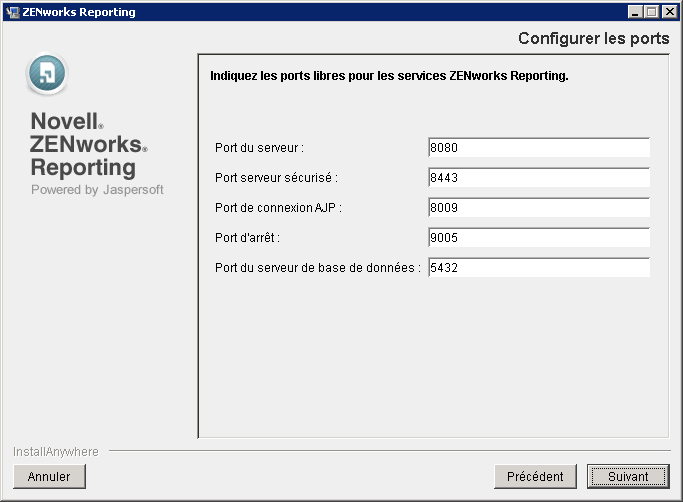Viewport: 683px width, 502px height.
Task: Click the Suivant button
Action: 628,476
